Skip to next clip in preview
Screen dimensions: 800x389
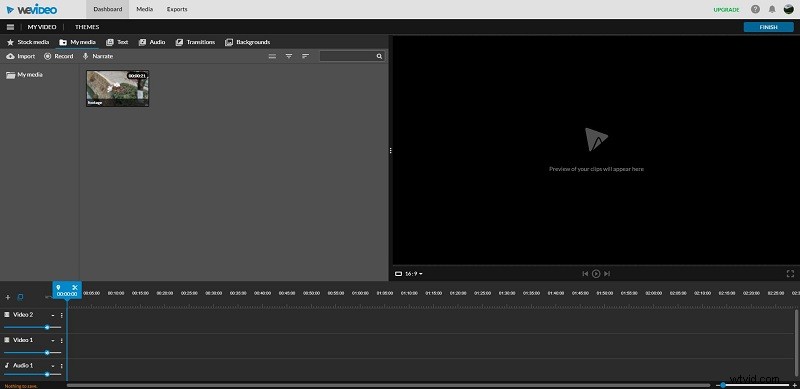607,274
